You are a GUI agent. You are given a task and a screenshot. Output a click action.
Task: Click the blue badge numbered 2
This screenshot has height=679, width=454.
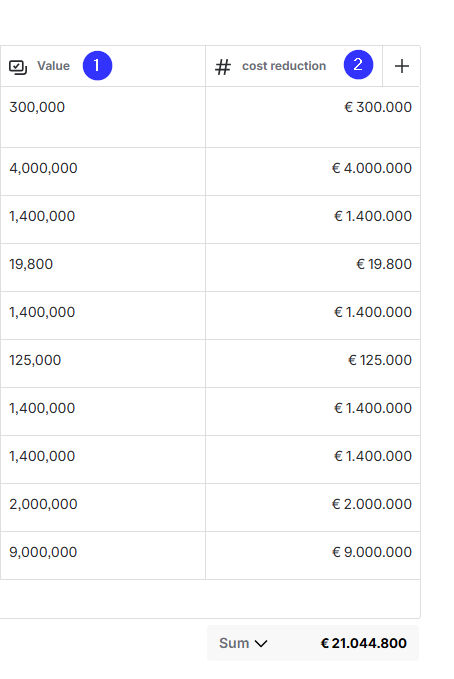point(358,65)
